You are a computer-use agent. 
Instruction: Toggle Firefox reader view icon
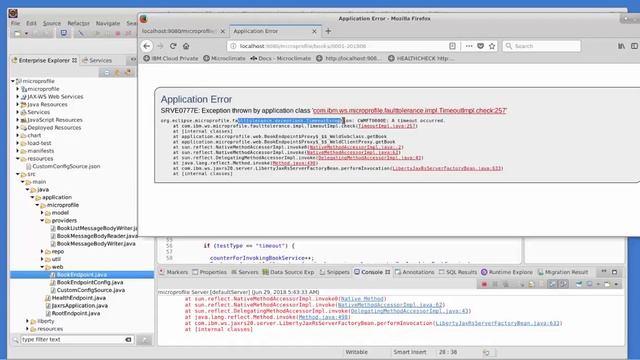pyautogui.click(x=452, y=46)
